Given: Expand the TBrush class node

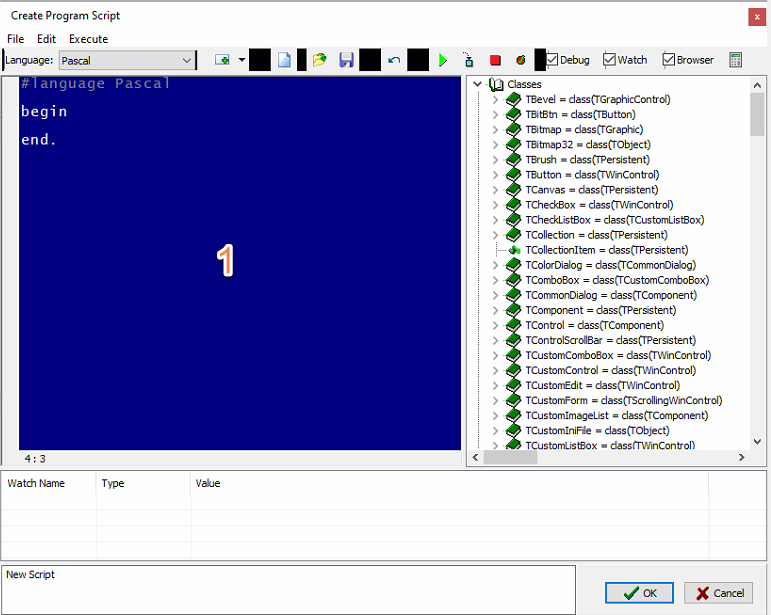Looking at the screenshot, I should pos(495,160).
